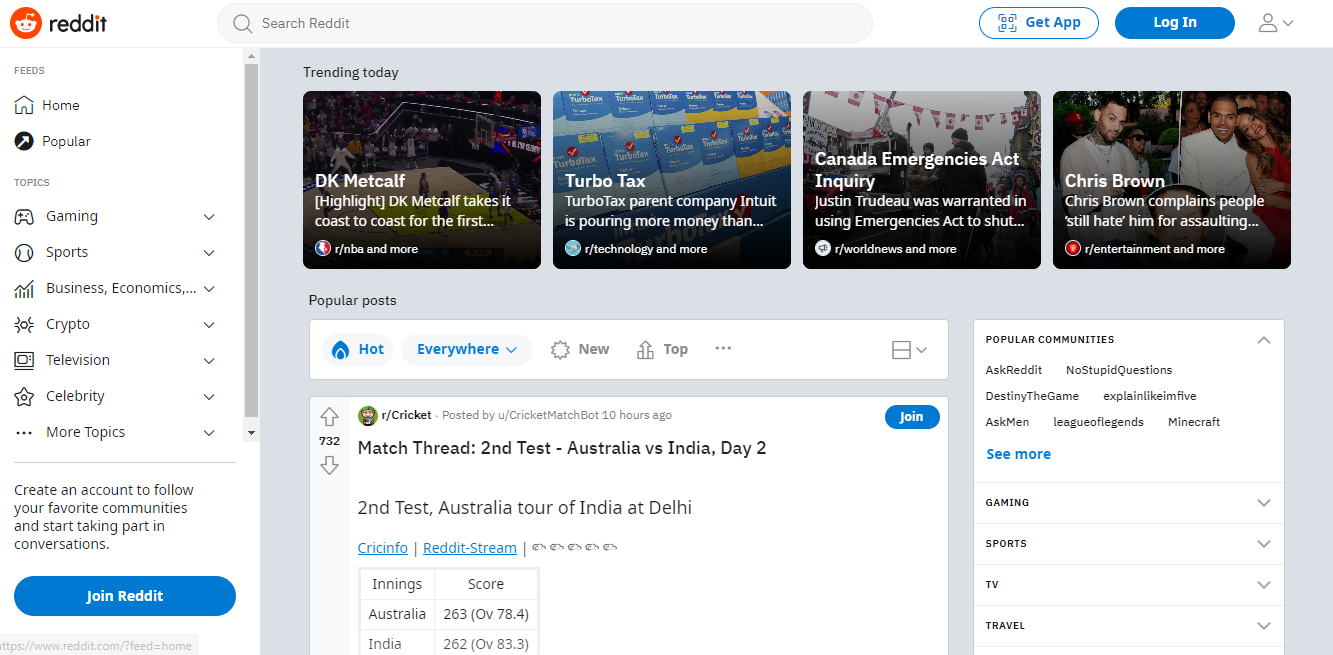Image resolution: width=1333 pixels, height=655 pixels.
Task: Click the Join Reddit button
Action: [125, 596]
